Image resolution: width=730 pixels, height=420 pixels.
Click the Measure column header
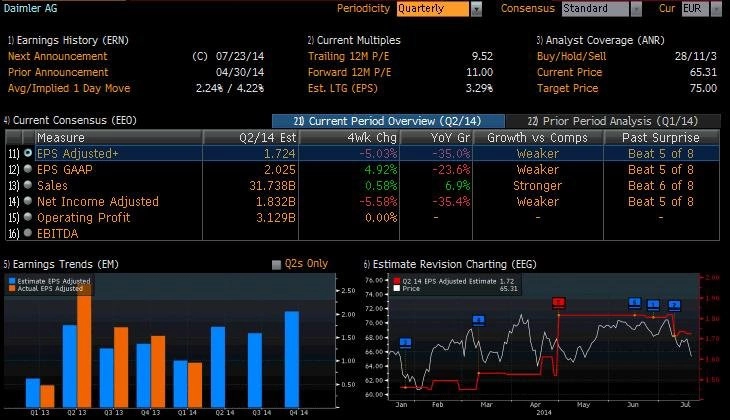point(119,137)
